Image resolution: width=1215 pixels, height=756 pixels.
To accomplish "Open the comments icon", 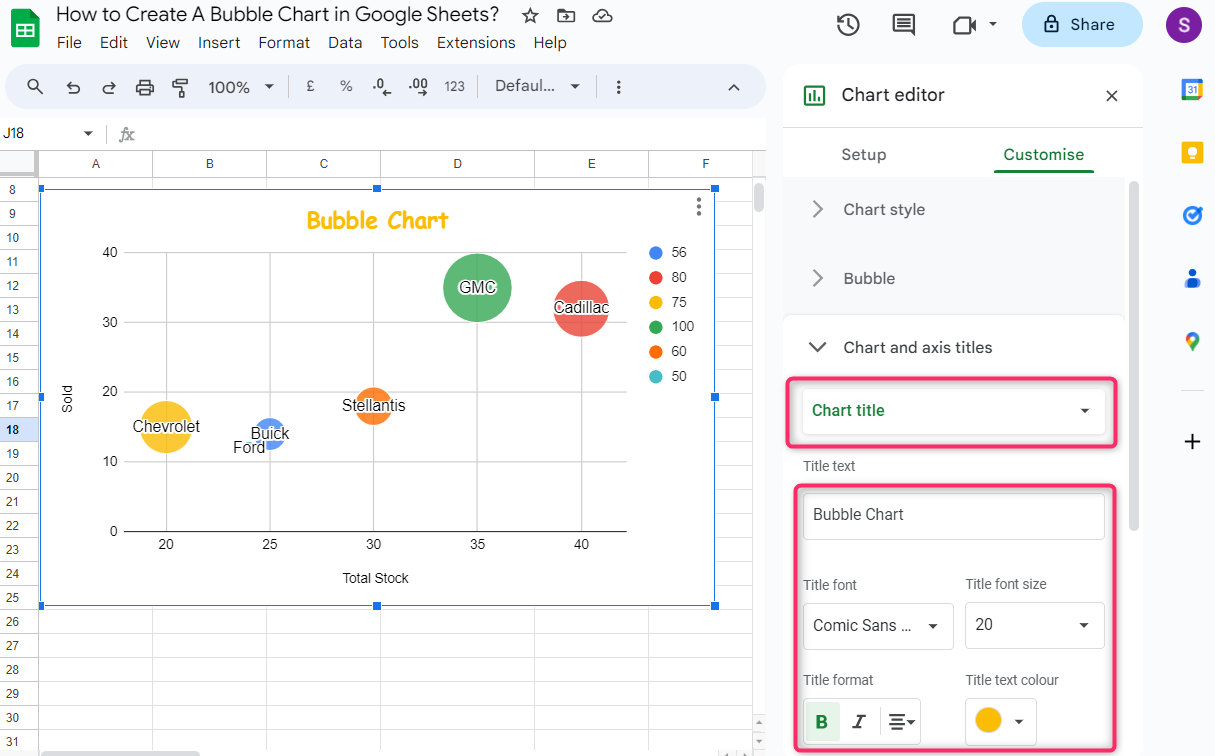I will [x=903, y=25].
